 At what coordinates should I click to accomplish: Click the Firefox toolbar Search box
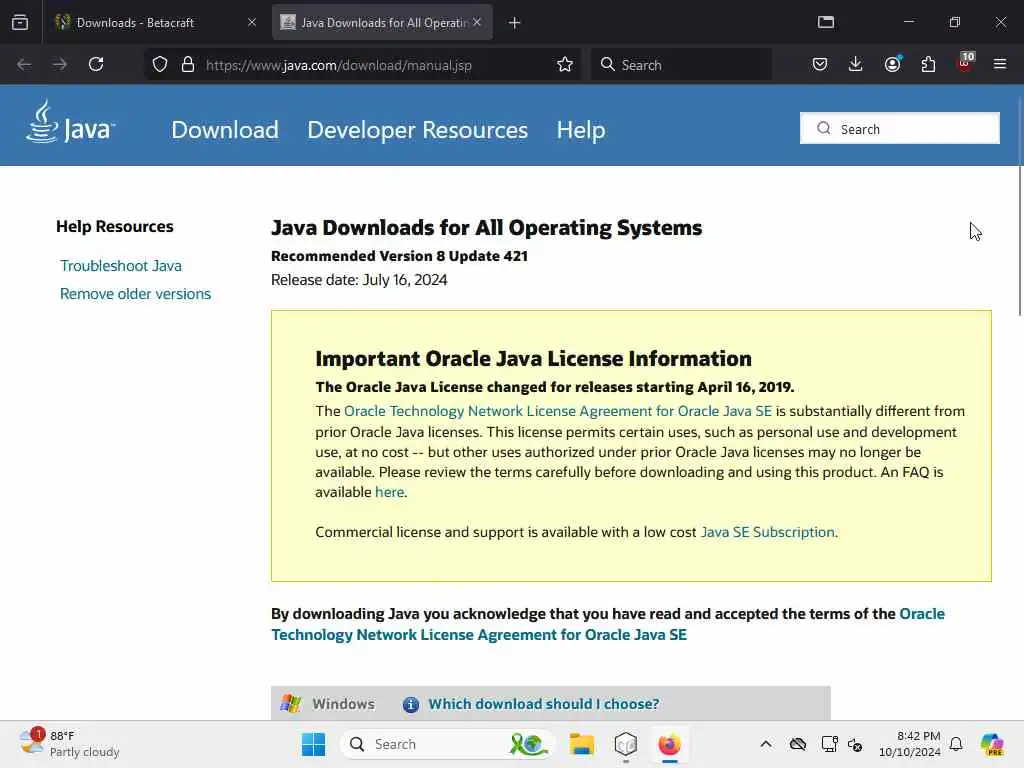click(681, 65)
